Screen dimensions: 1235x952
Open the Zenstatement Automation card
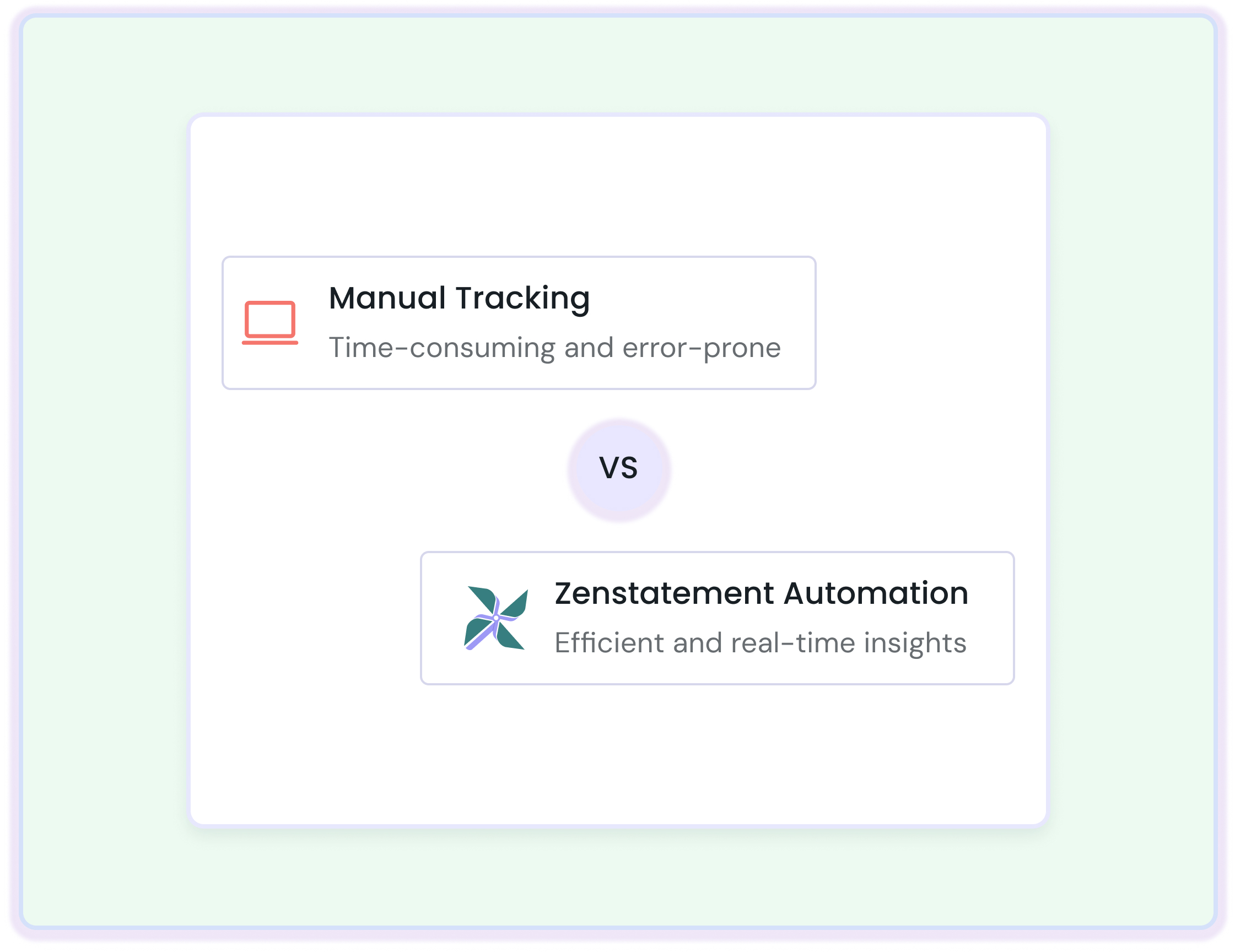click(x=717, y=619)
